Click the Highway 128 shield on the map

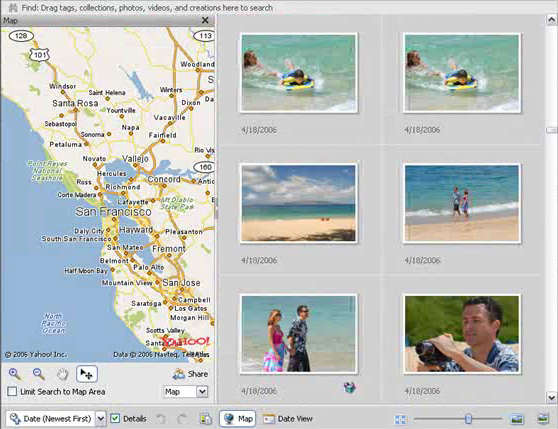[21, 36]
